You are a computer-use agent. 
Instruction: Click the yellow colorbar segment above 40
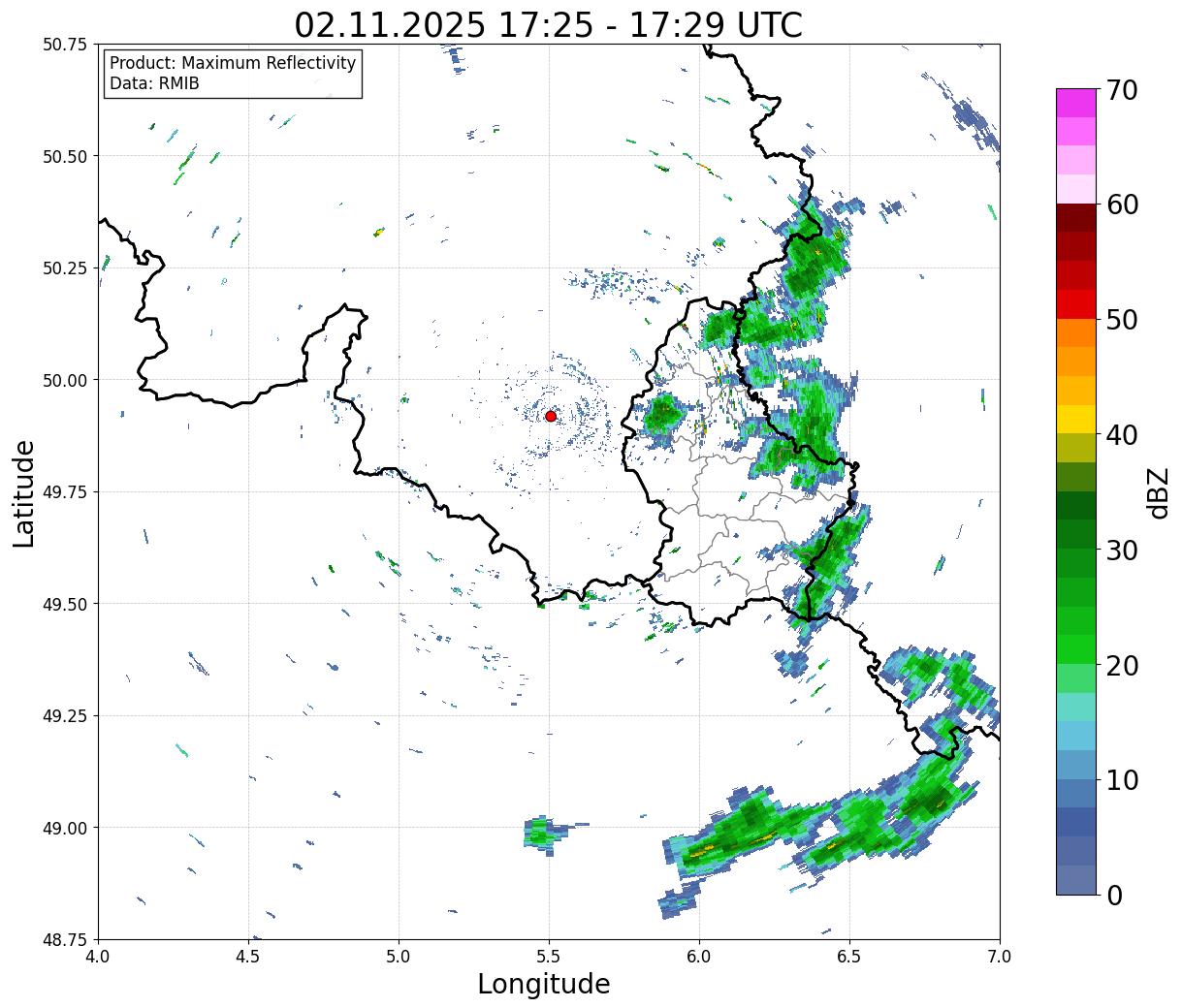[1076, 419]
